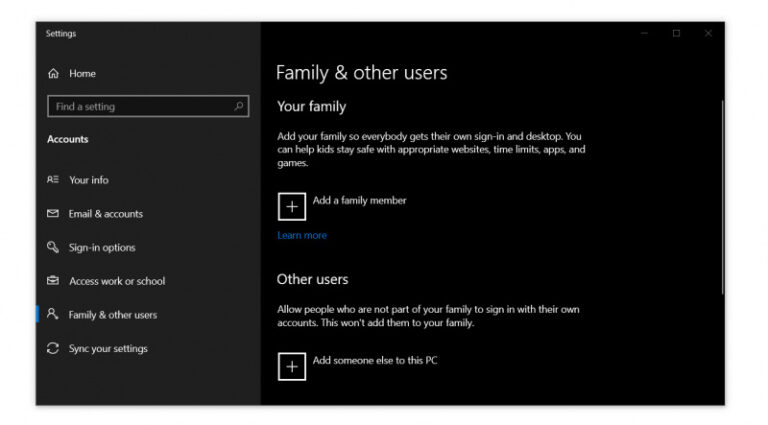The width and height of the screenshot is (768, 425).
Task: Click the Find a setting search box
Action: point(148,106)
